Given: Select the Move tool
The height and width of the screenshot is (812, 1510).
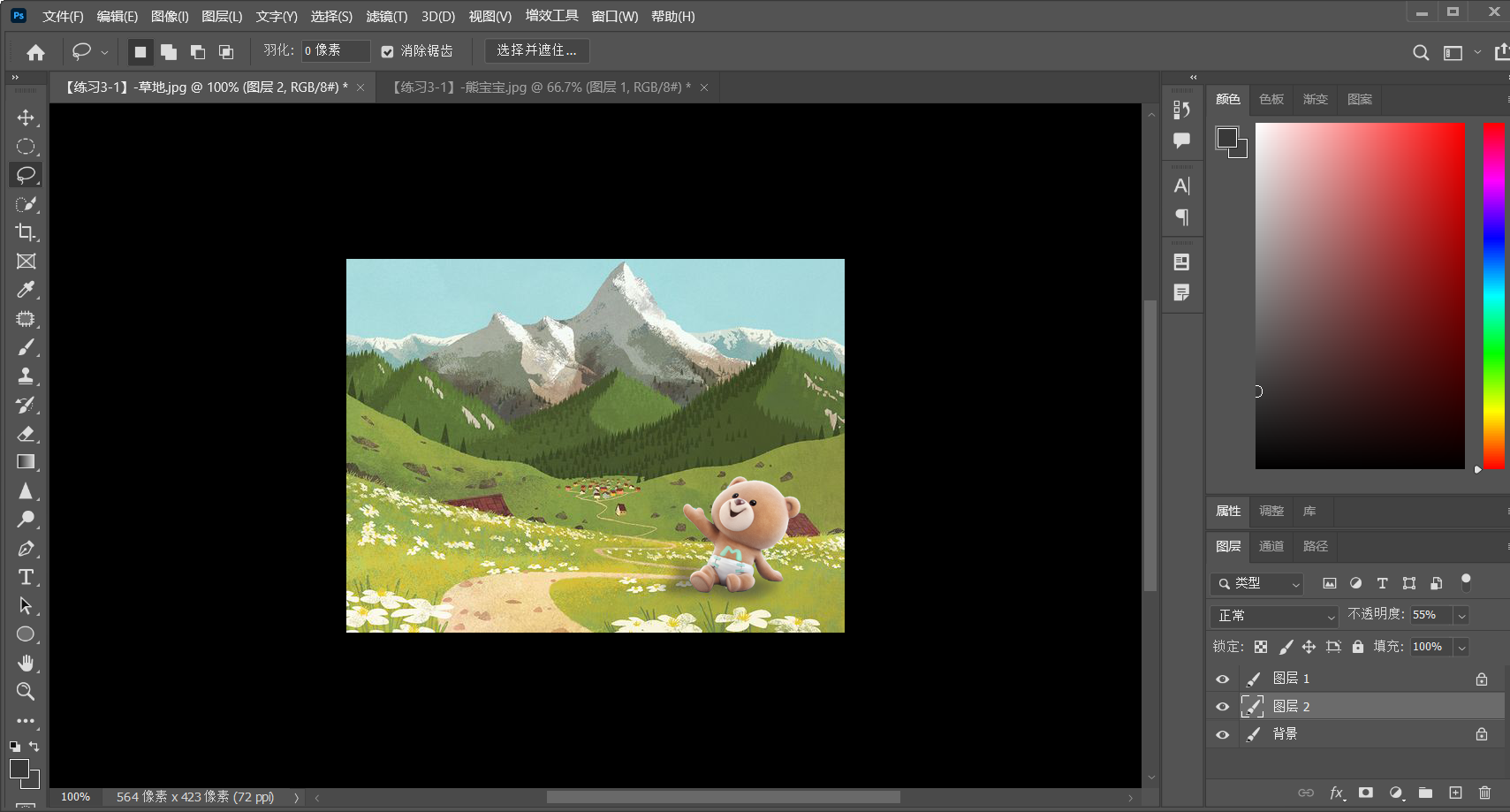Looking at the screenshot, I should (x=26, y=118).
